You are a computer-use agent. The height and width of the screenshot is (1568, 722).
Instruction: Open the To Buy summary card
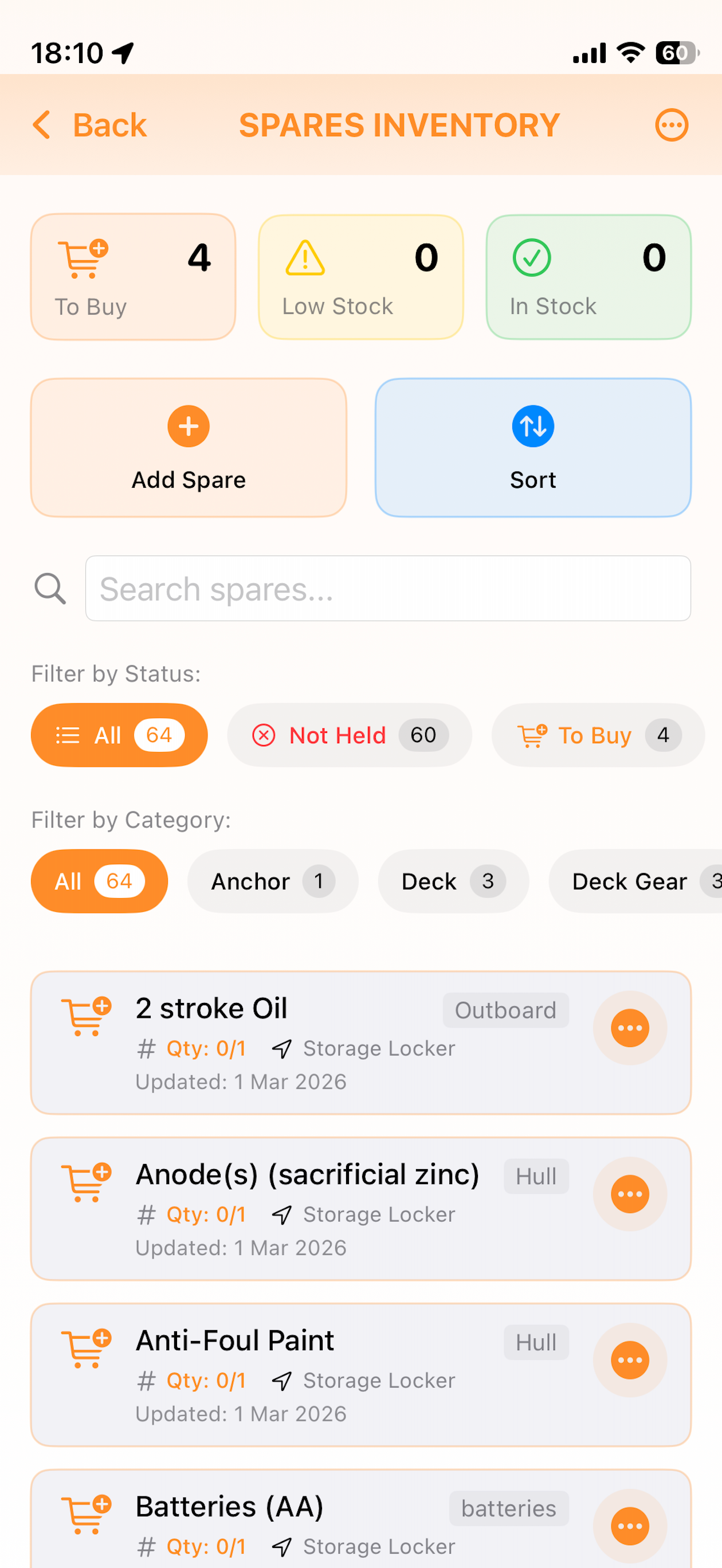point(134,277)
